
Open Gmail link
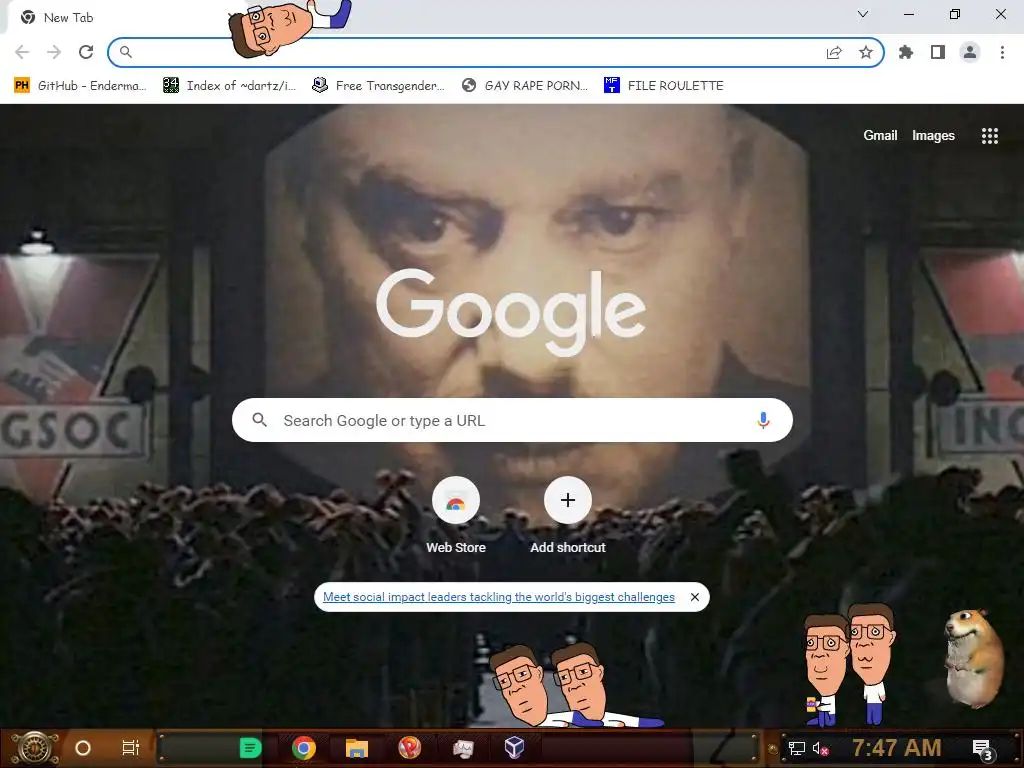[880, 135]
